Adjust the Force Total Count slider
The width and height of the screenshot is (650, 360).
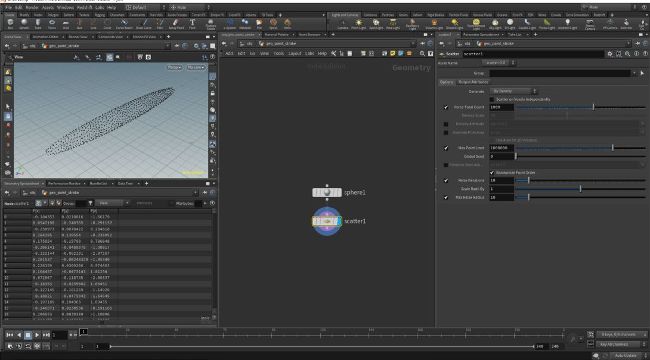pyautogui.click(x=580, y=107)
